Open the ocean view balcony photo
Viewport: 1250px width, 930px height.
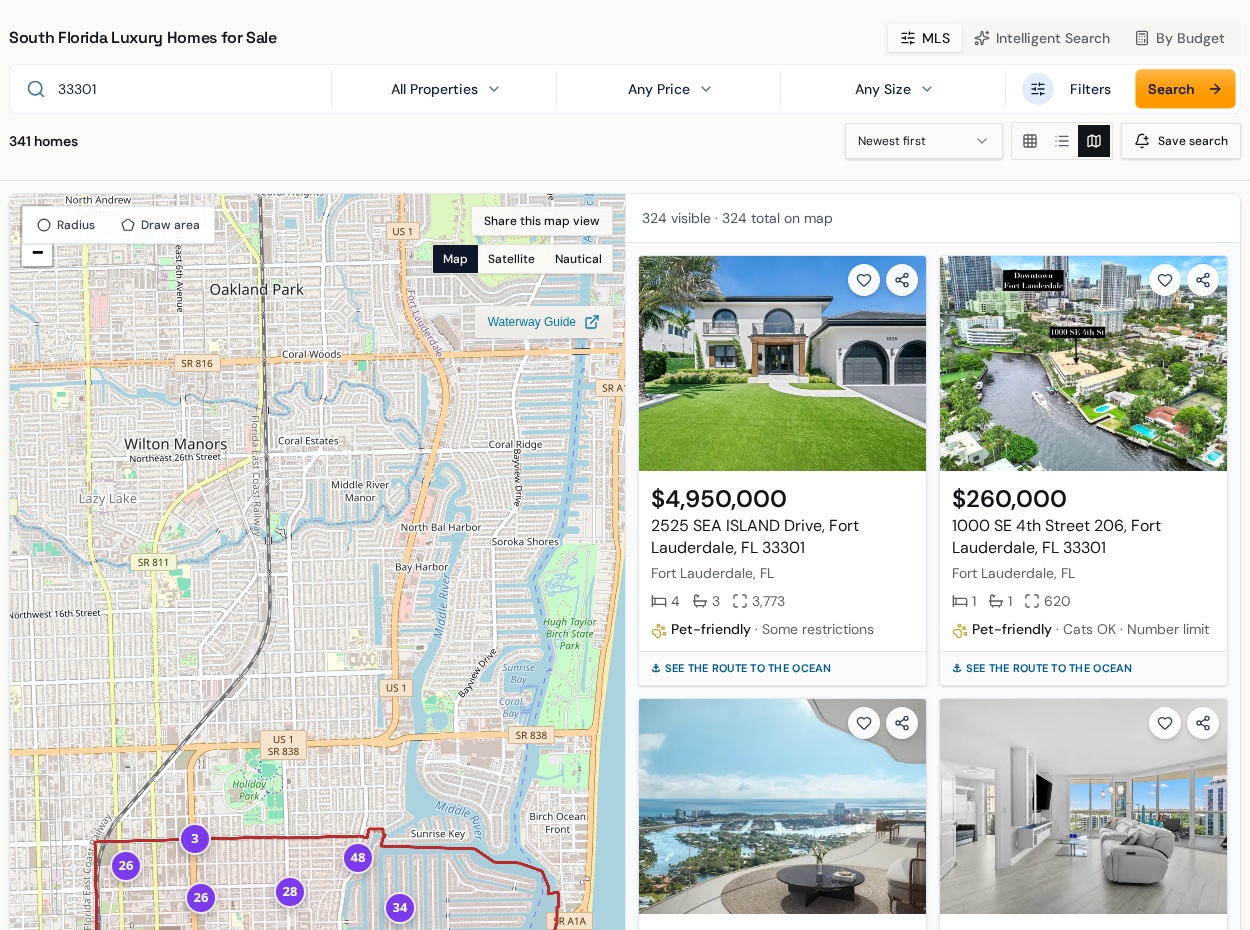click(x=782, y=806)
